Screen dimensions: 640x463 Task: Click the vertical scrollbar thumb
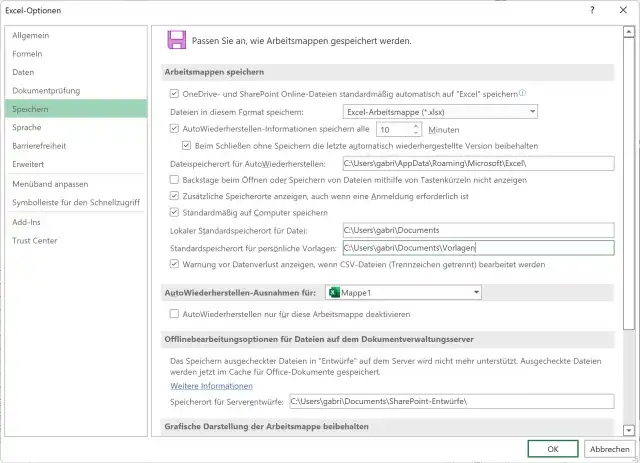point(629,183)
